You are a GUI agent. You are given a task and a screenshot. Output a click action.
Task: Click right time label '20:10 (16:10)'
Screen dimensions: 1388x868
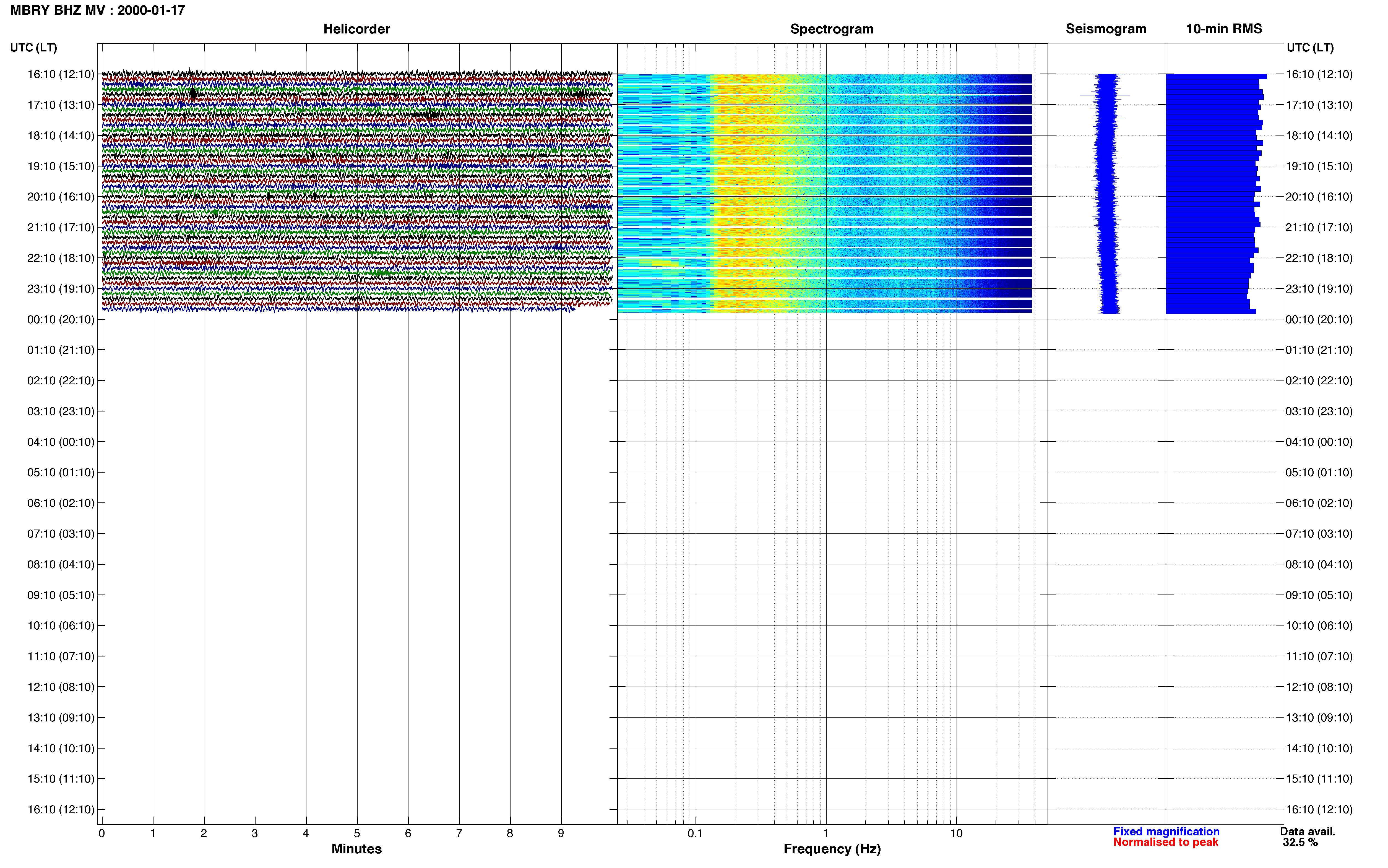(1319, 197)
